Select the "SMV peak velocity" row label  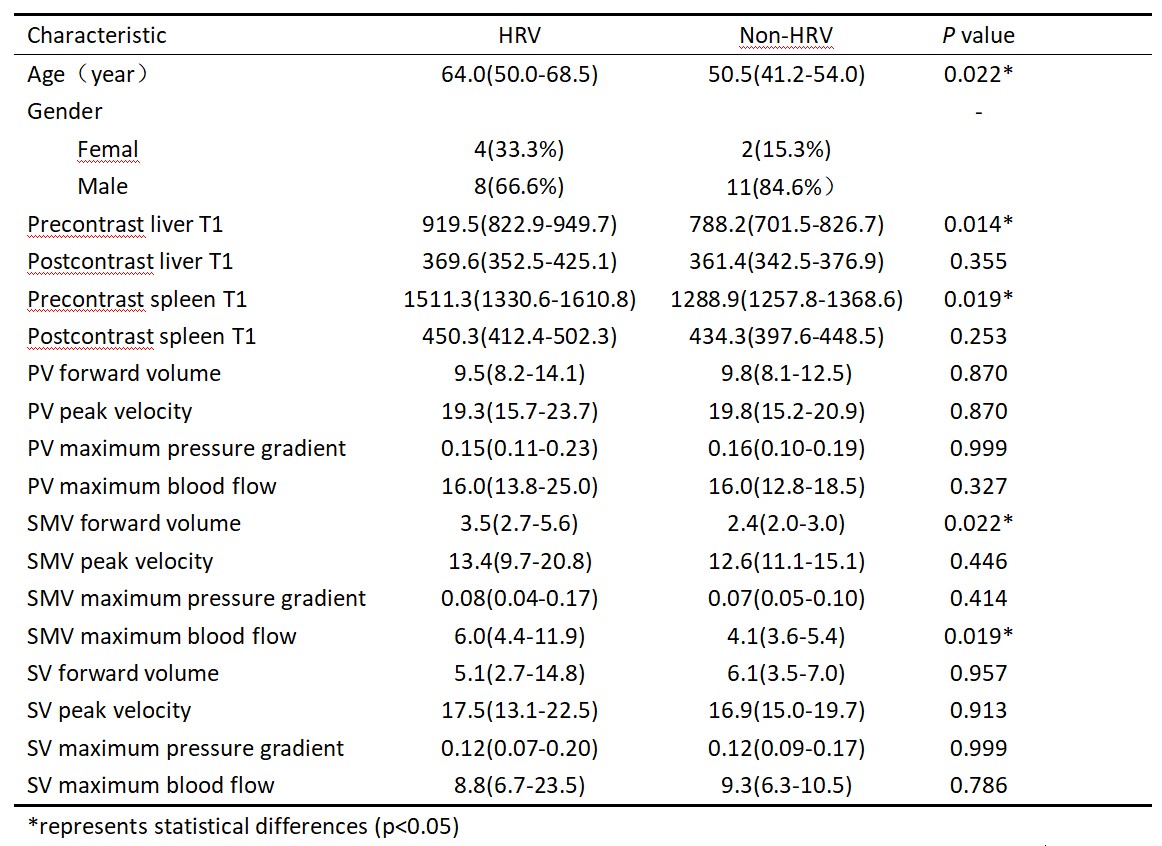click(120, 561)
